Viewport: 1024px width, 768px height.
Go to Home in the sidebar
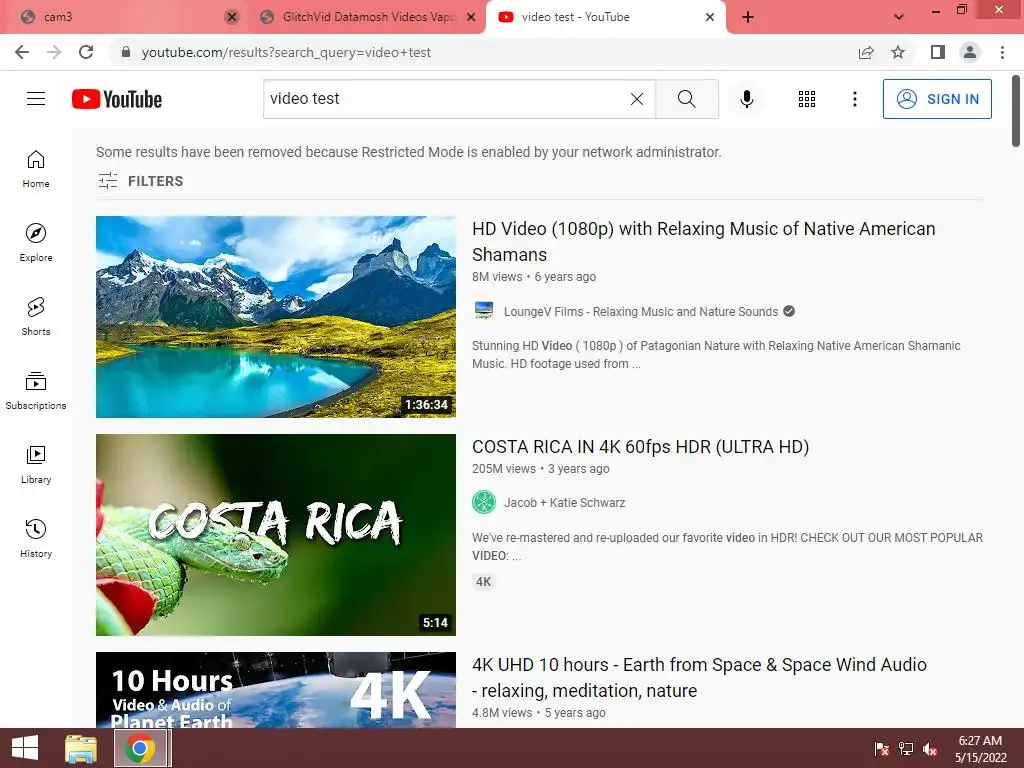tap(36, 168)
